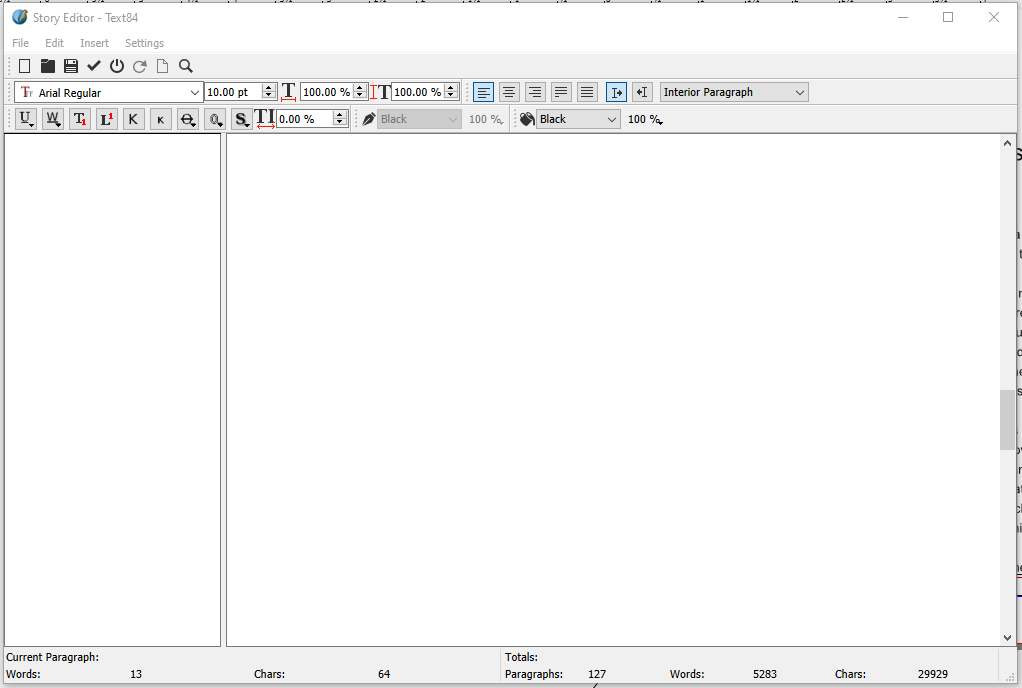This screenshot has width=1022, height=688.
Task: Toggle the Underline text button
Action: [26, 119]
